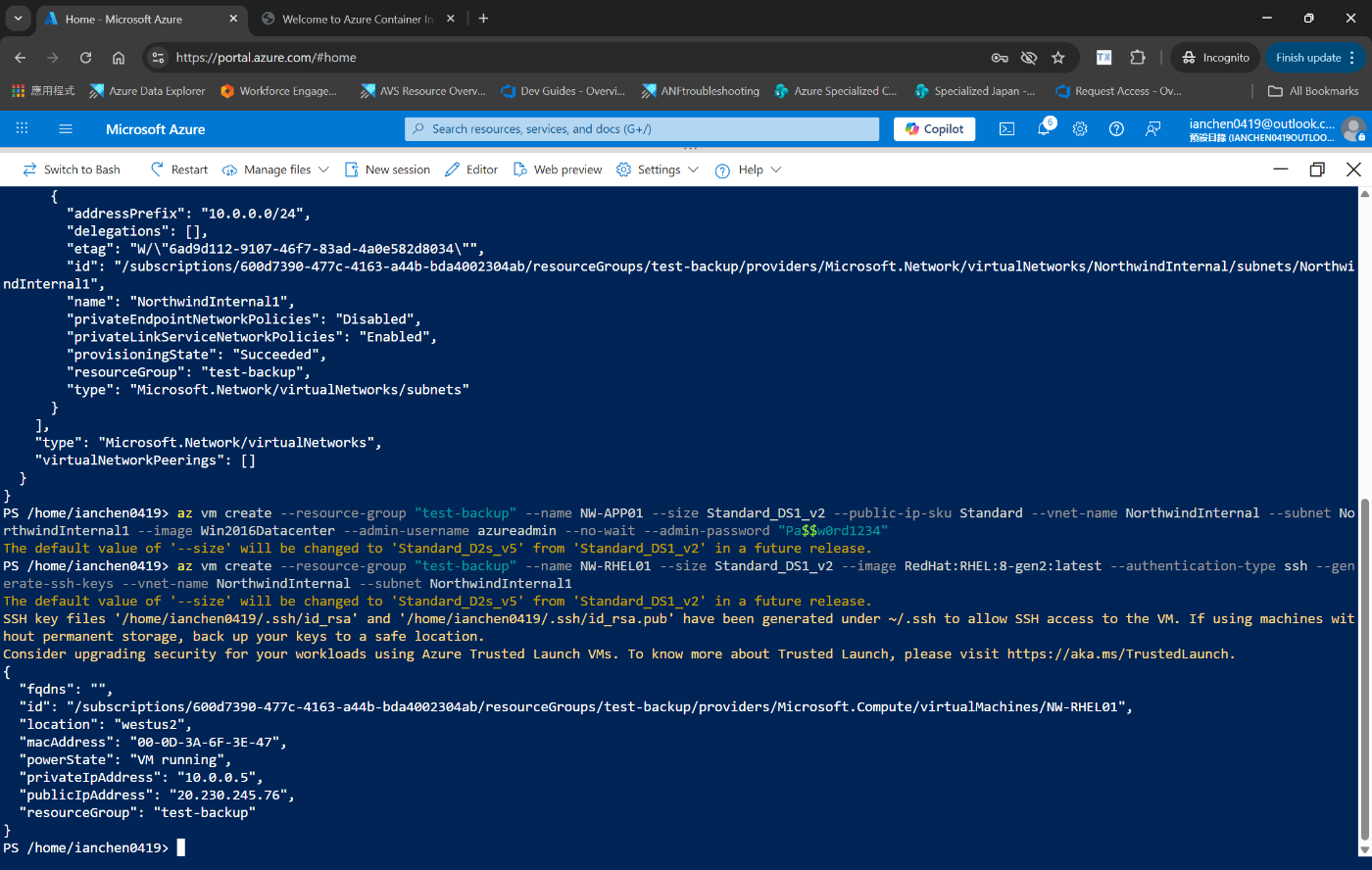
Task: Close the Home - Microsoft Azure tab
Action: click(x=233, y=19)
